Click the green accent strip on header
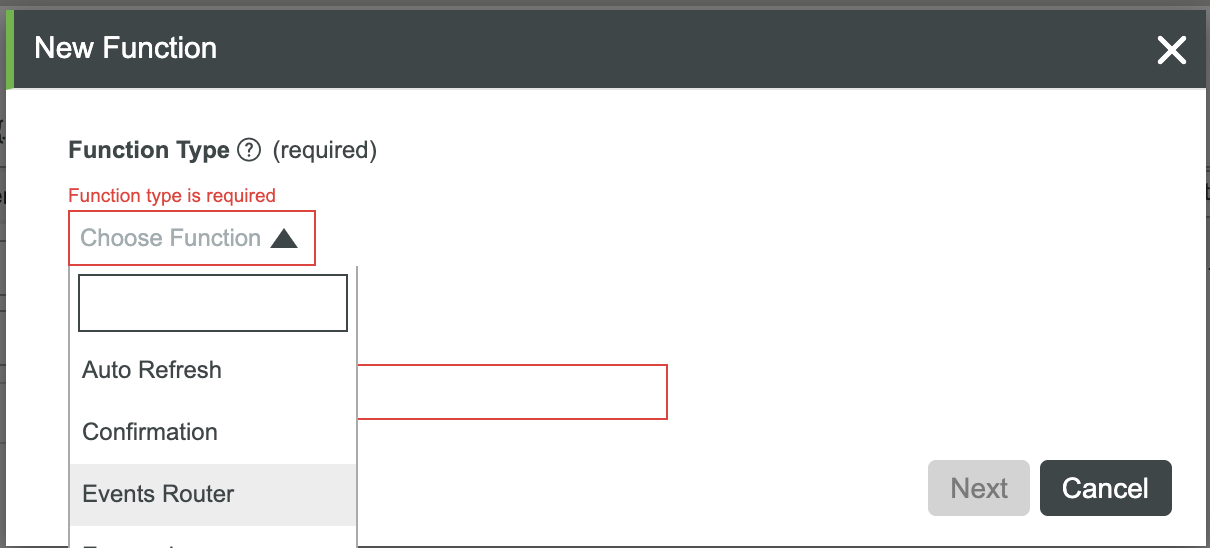The height and width of the screenshot is (548, 1210). [10, 48]
